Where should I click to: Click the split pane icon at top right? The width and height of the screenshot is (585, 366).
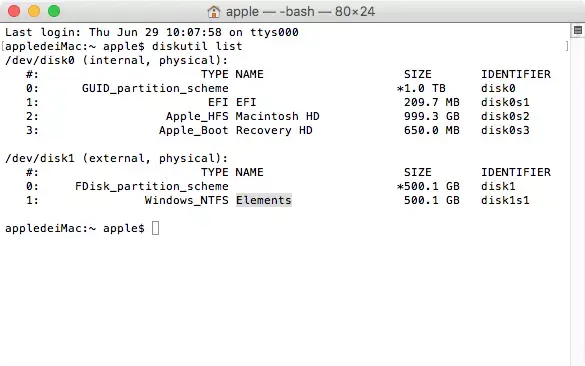click(578, 30)
